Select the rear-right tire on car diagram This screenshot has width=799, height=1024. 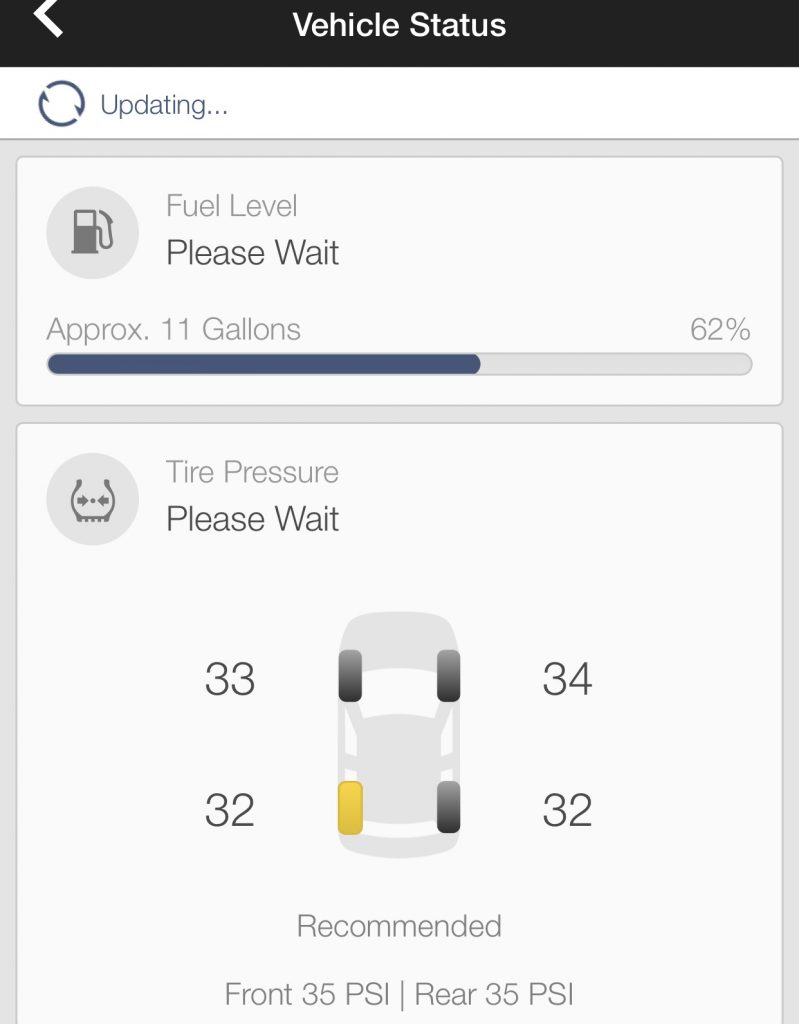[x=448, y=808]
